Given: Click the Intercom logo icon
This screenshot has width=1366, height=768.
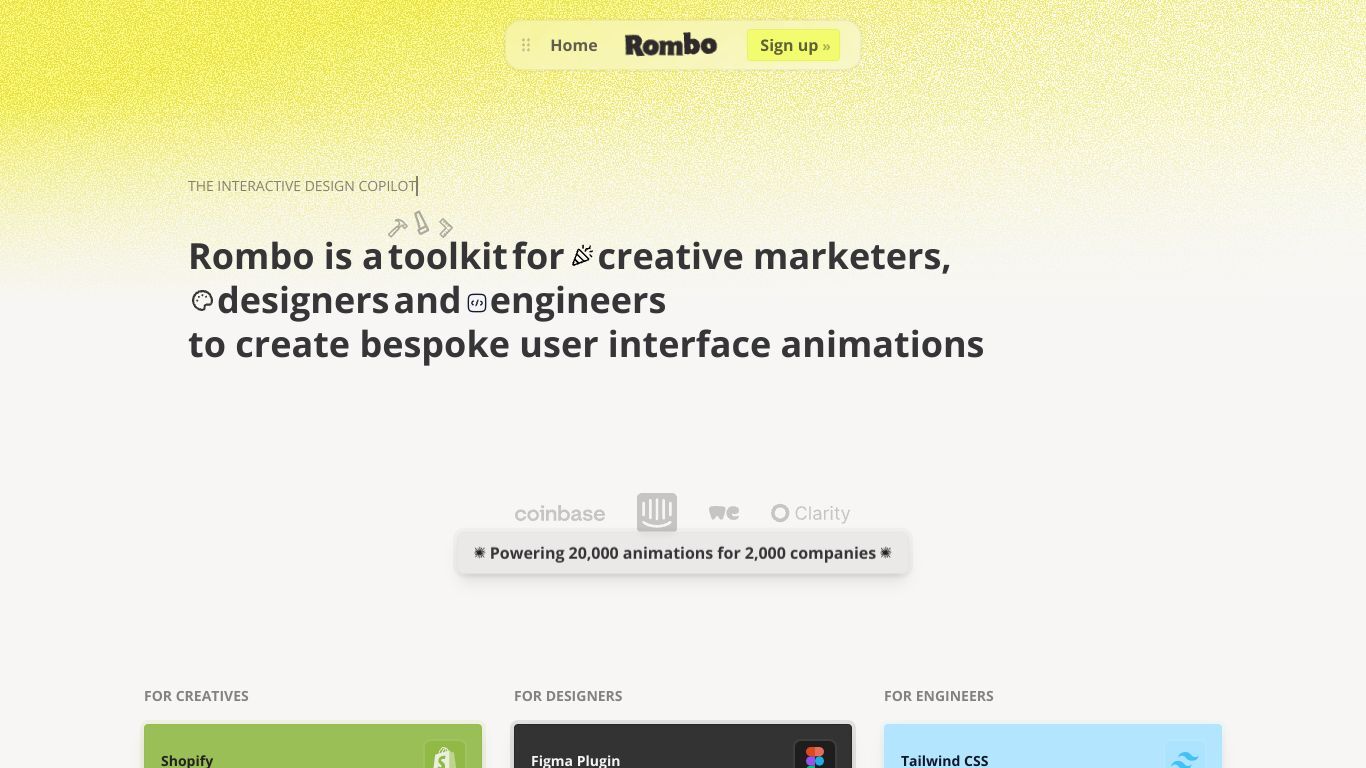Looking at the screenshot, I should pos(657,512).
